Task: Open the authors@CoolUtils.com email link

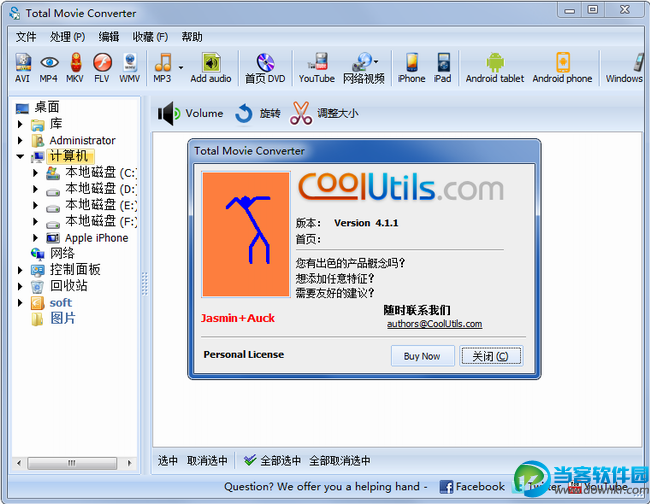Action: pos(434,324)
